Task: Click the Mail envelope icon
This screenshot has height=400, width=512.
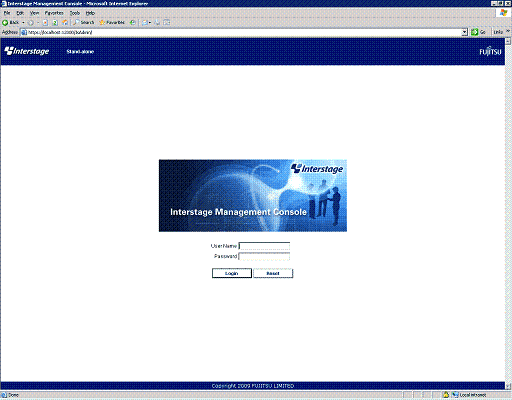Action: [144, 23]
